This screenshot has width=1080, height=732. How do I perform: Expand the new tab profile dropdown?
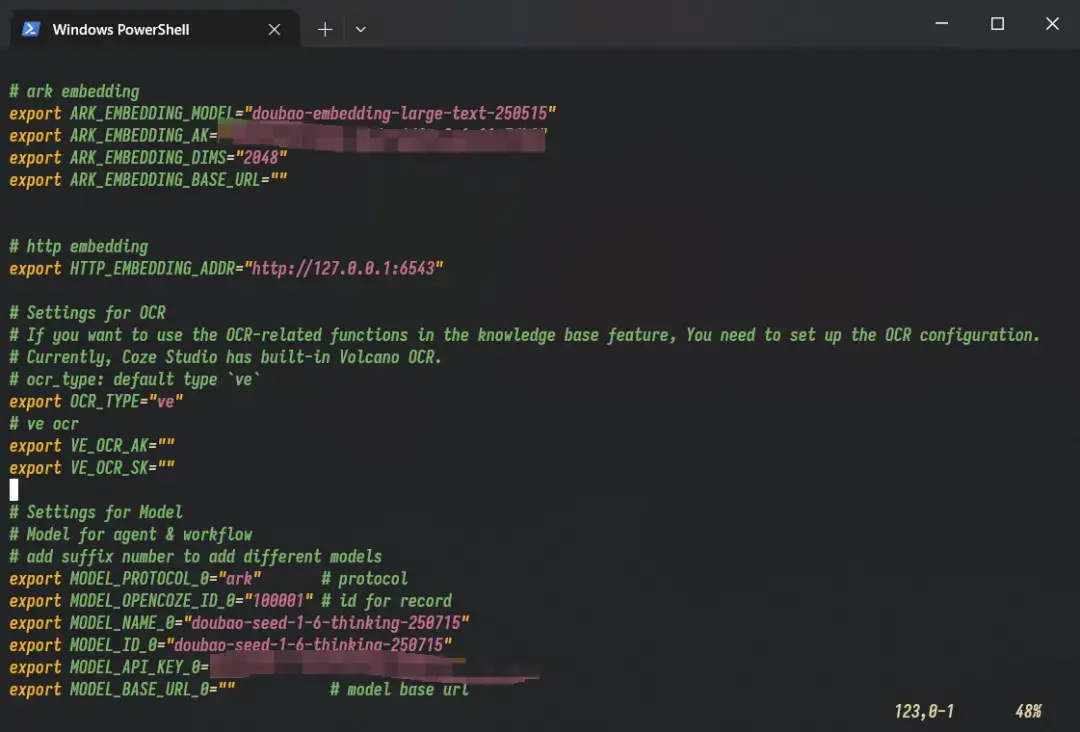click(360, 30)
